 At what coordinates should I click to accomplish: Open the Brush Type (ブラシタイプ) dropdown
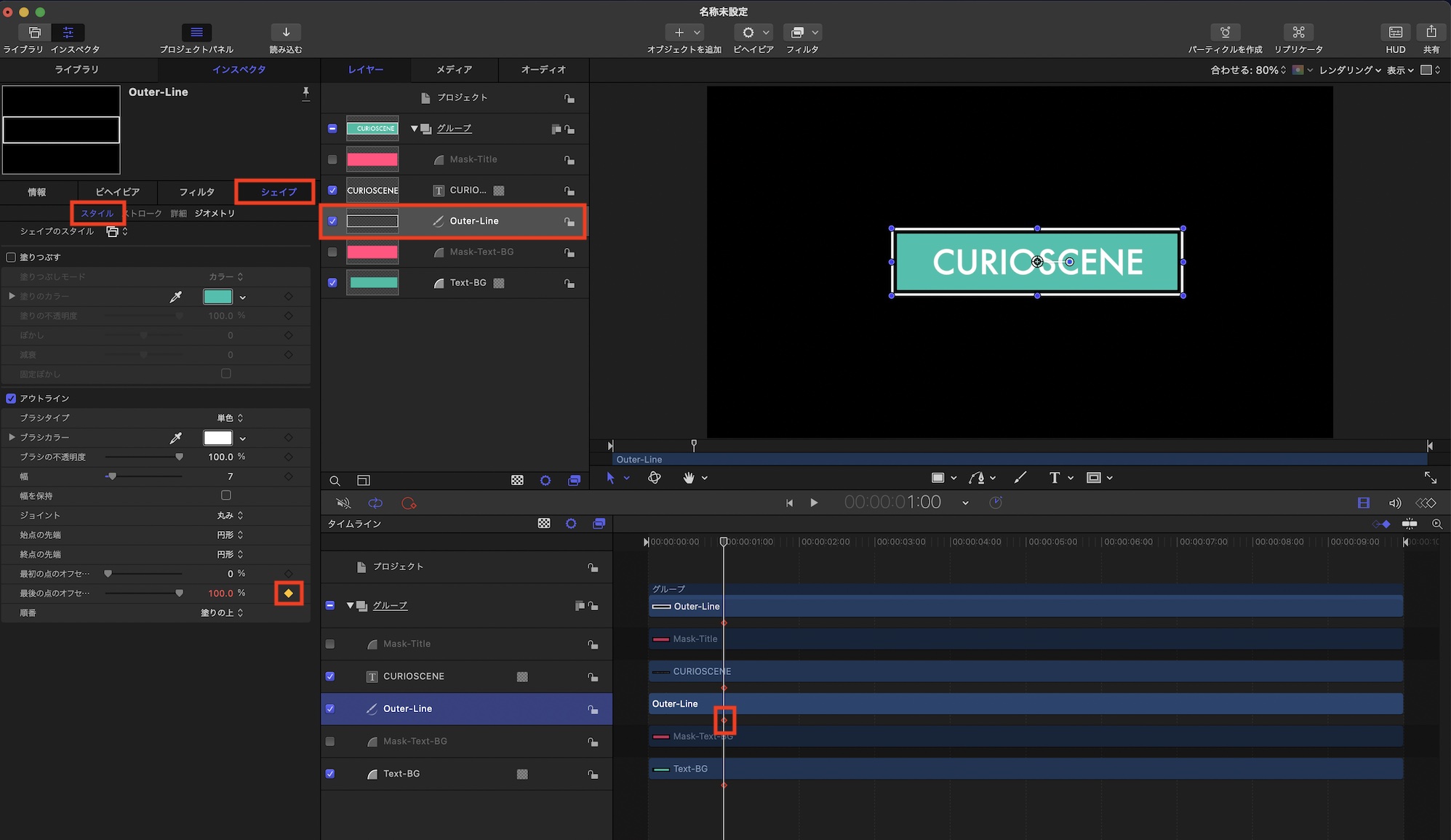point(230,418)
